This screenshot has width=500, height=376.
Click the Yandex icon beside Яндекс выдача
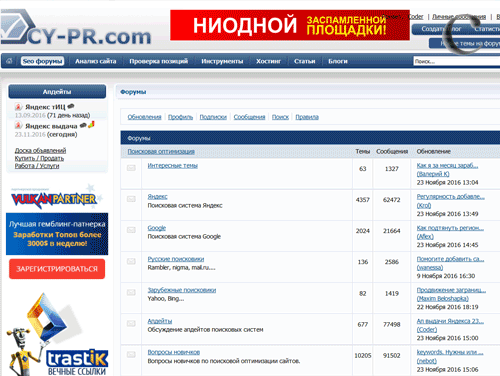tap(19, 126)
